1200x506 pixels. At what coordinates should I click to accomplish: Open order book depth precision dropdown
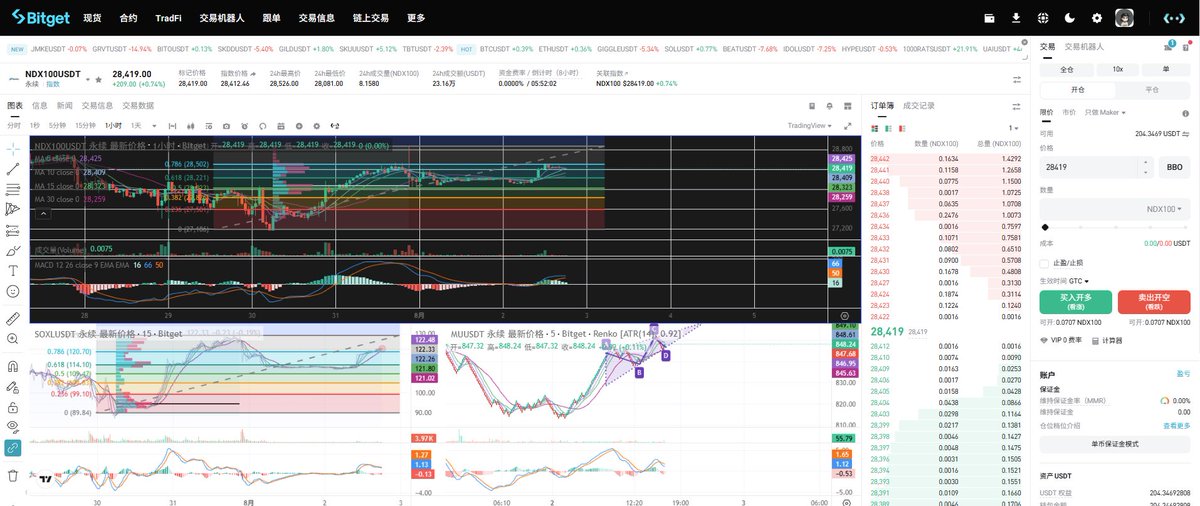[1013, 128]
